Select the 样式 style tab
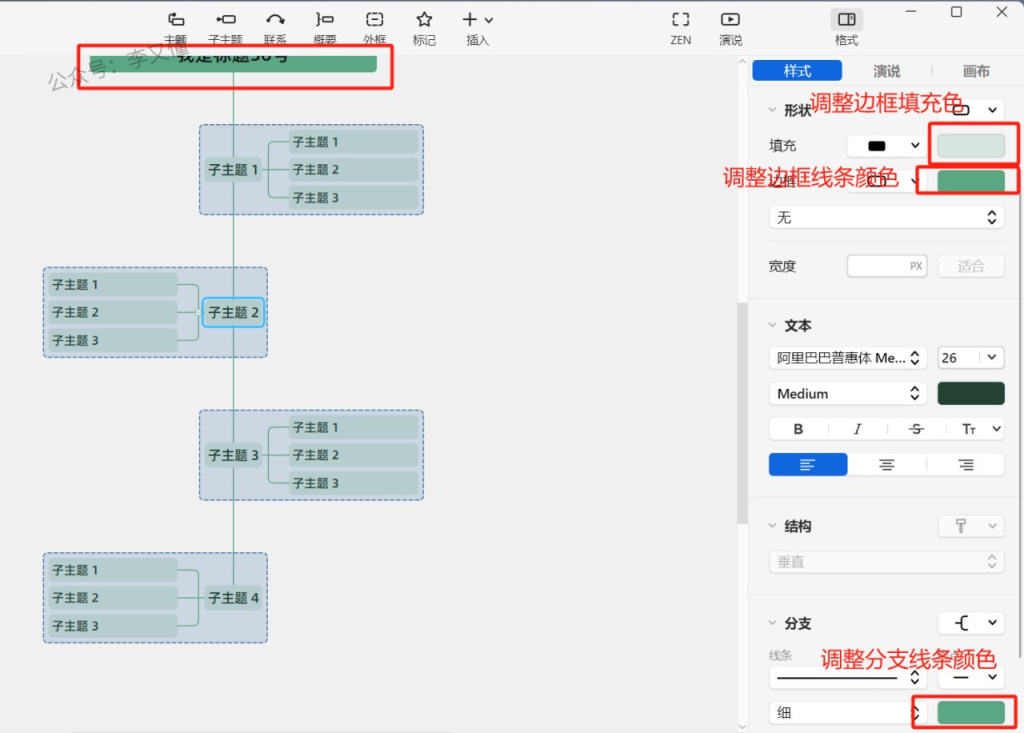1024x733 pixels. coord(797,71)
